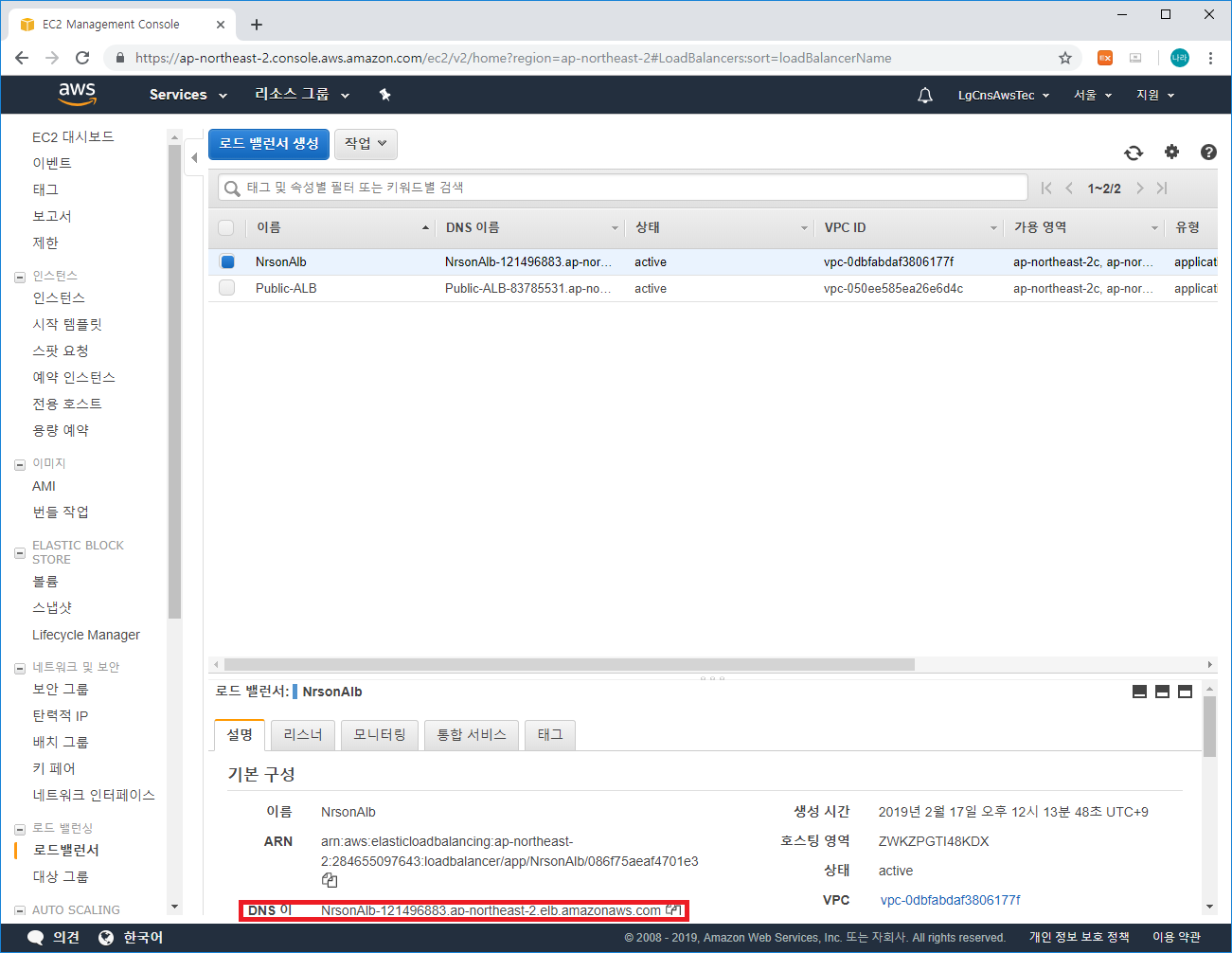Click the details panel vertical scrollbar

[x=1209, y=727]
